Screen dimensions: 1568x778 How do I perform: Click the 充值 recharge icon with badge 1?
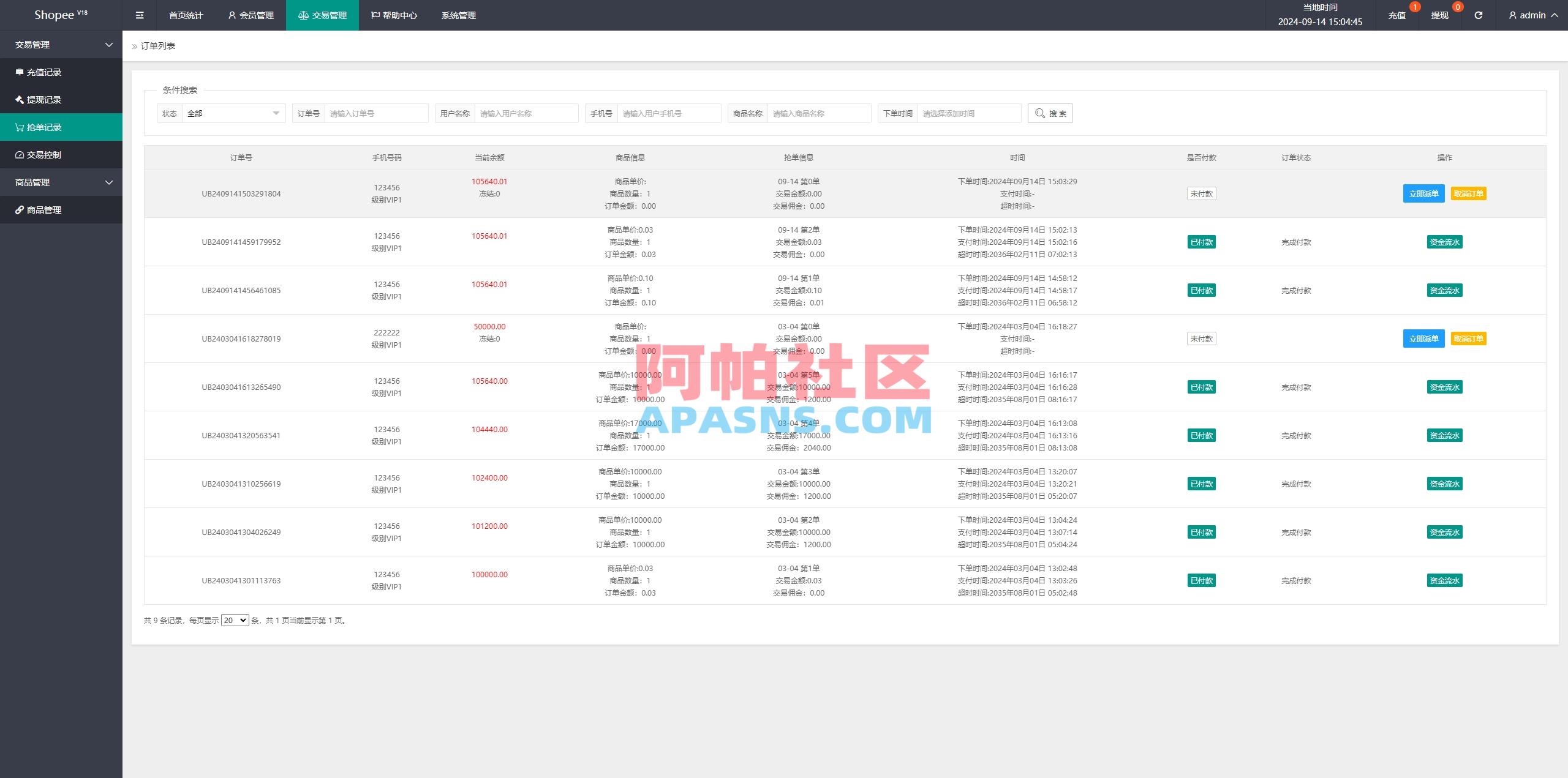(x=1397, y=15)
